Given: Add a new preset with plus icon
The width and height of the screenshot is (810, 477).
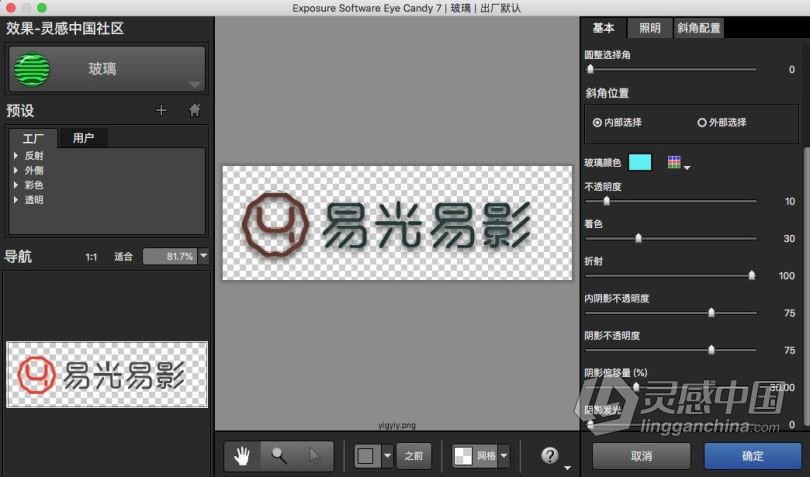Looking at the screenshot, I should pyautogui.click(x=161, y=110).
